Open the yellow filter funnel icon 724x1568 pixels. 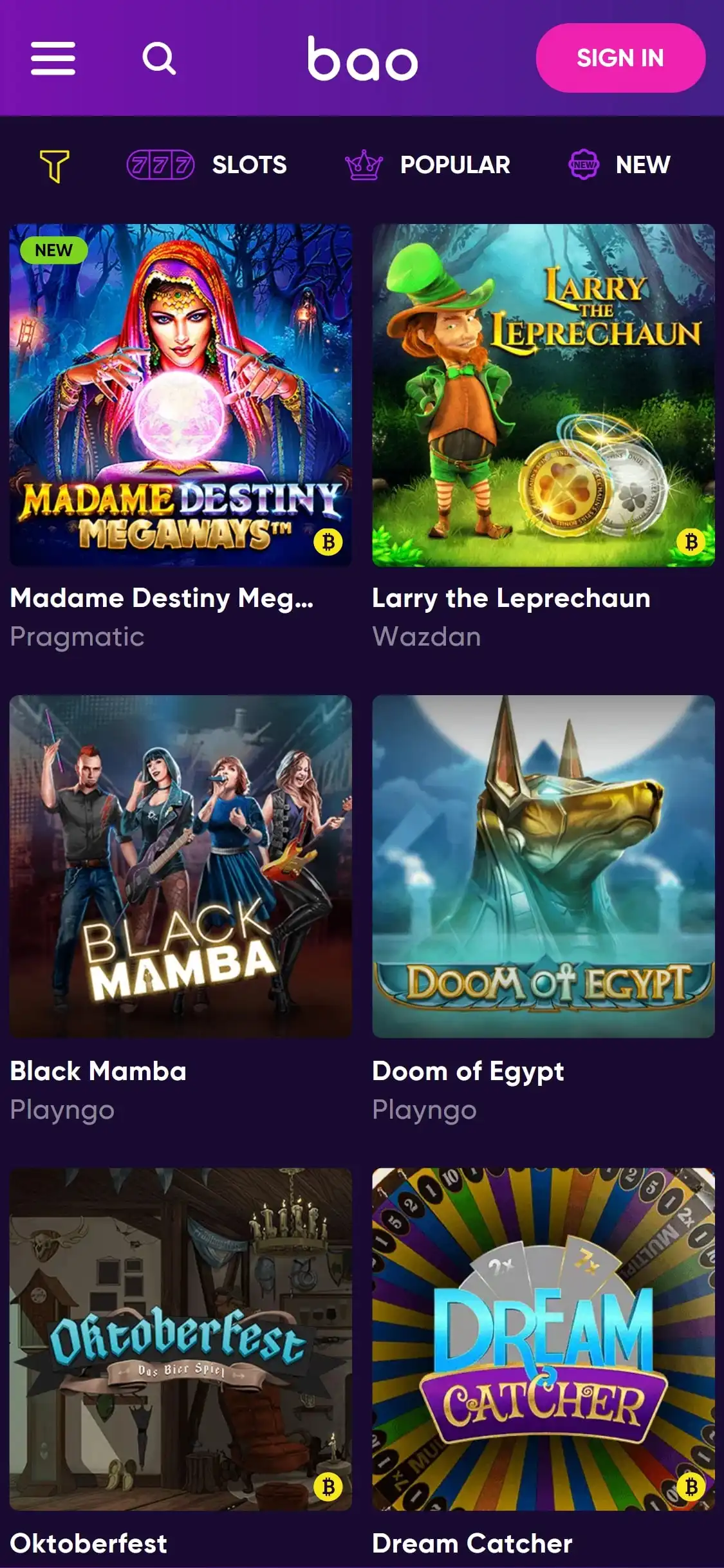point(55,166)
